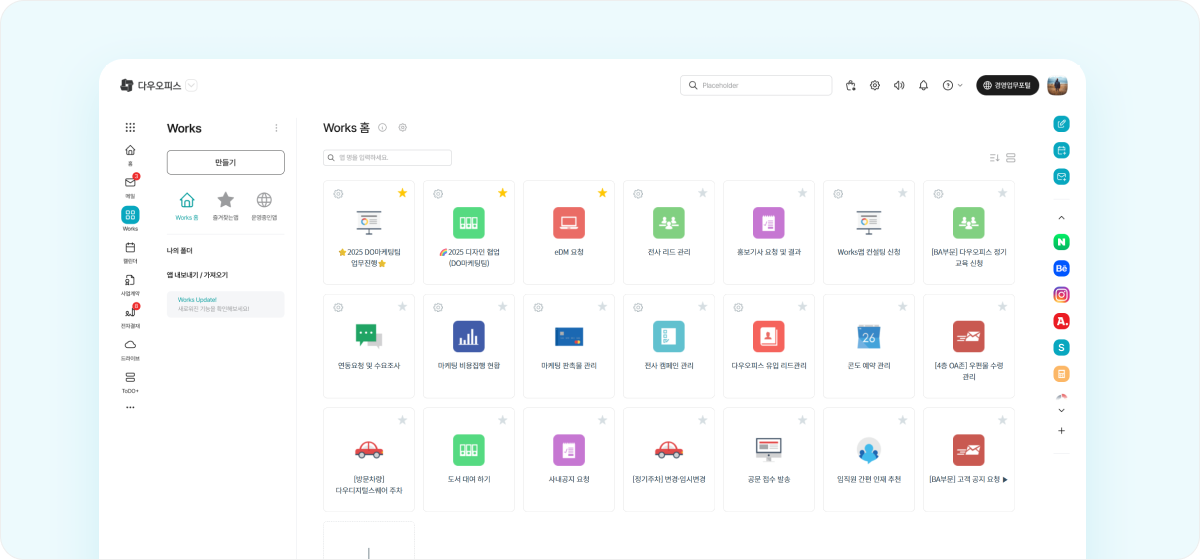Click the shopping bag icon in header
The height and width of the screenshot is (560, 1200).
[x=850, y=86]
